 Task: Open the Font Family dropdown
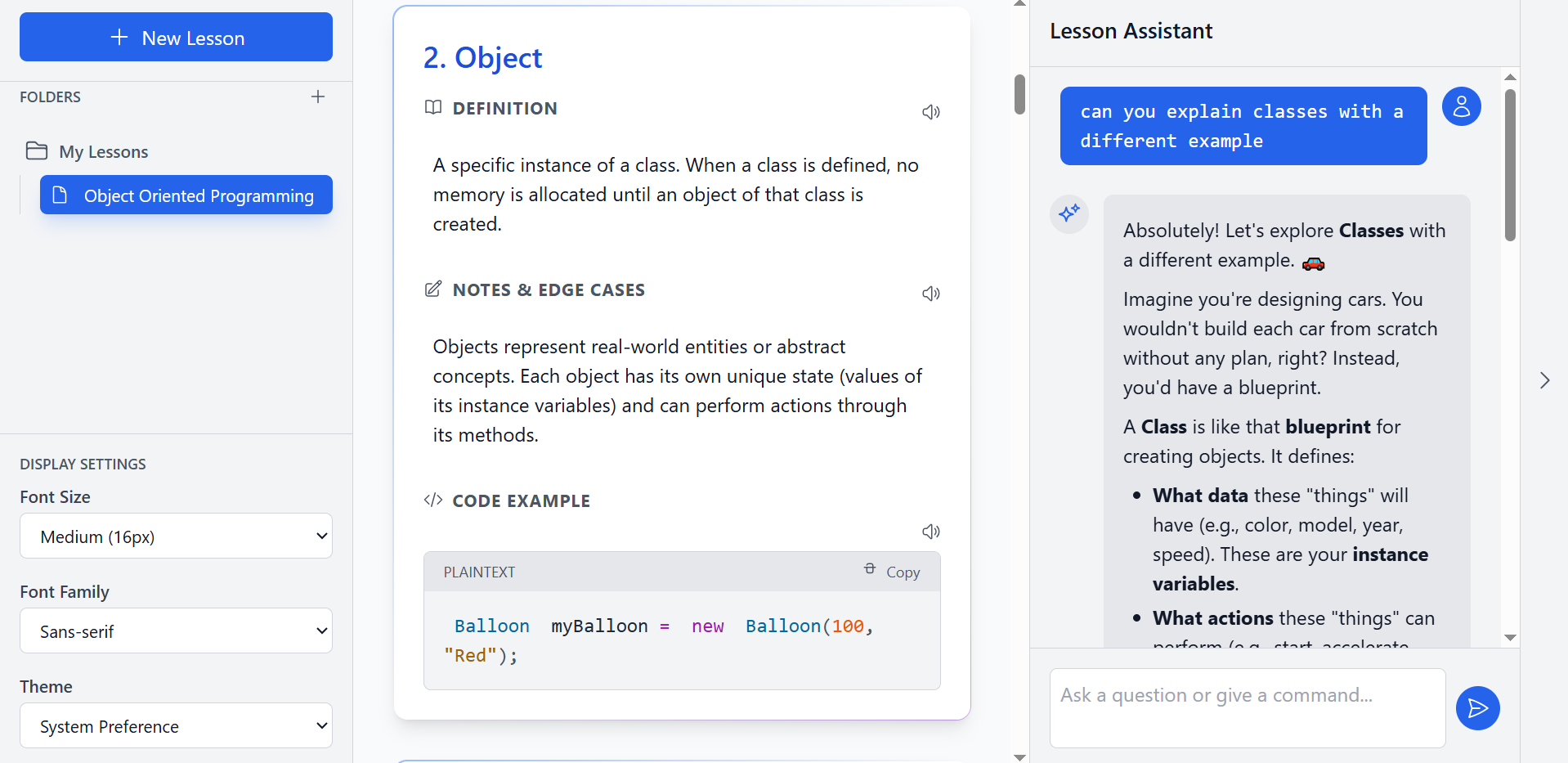pyautogui.click(x=176, y=631)
